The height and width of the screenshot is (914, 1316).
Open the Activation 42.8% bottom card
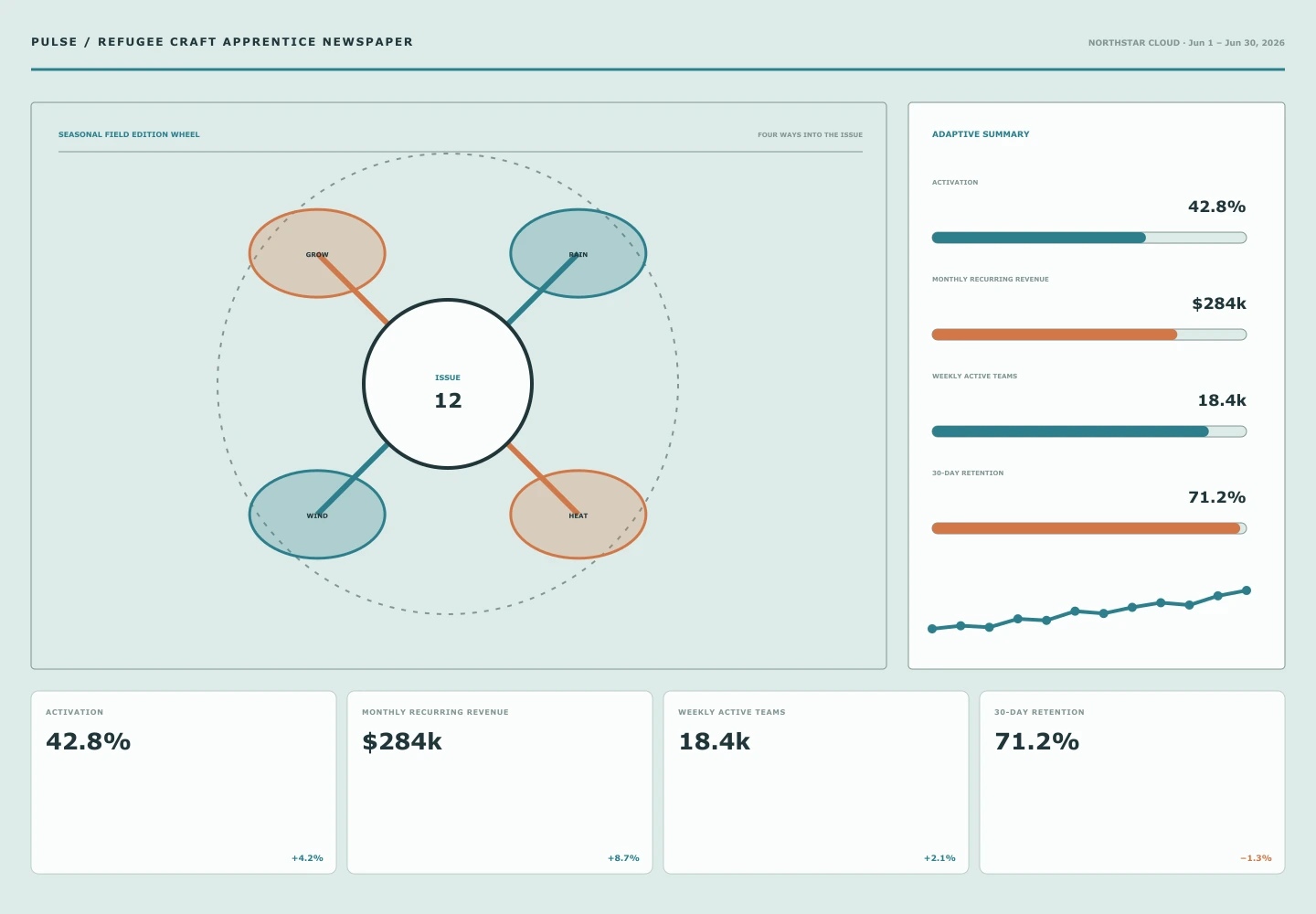pos(184,782)
